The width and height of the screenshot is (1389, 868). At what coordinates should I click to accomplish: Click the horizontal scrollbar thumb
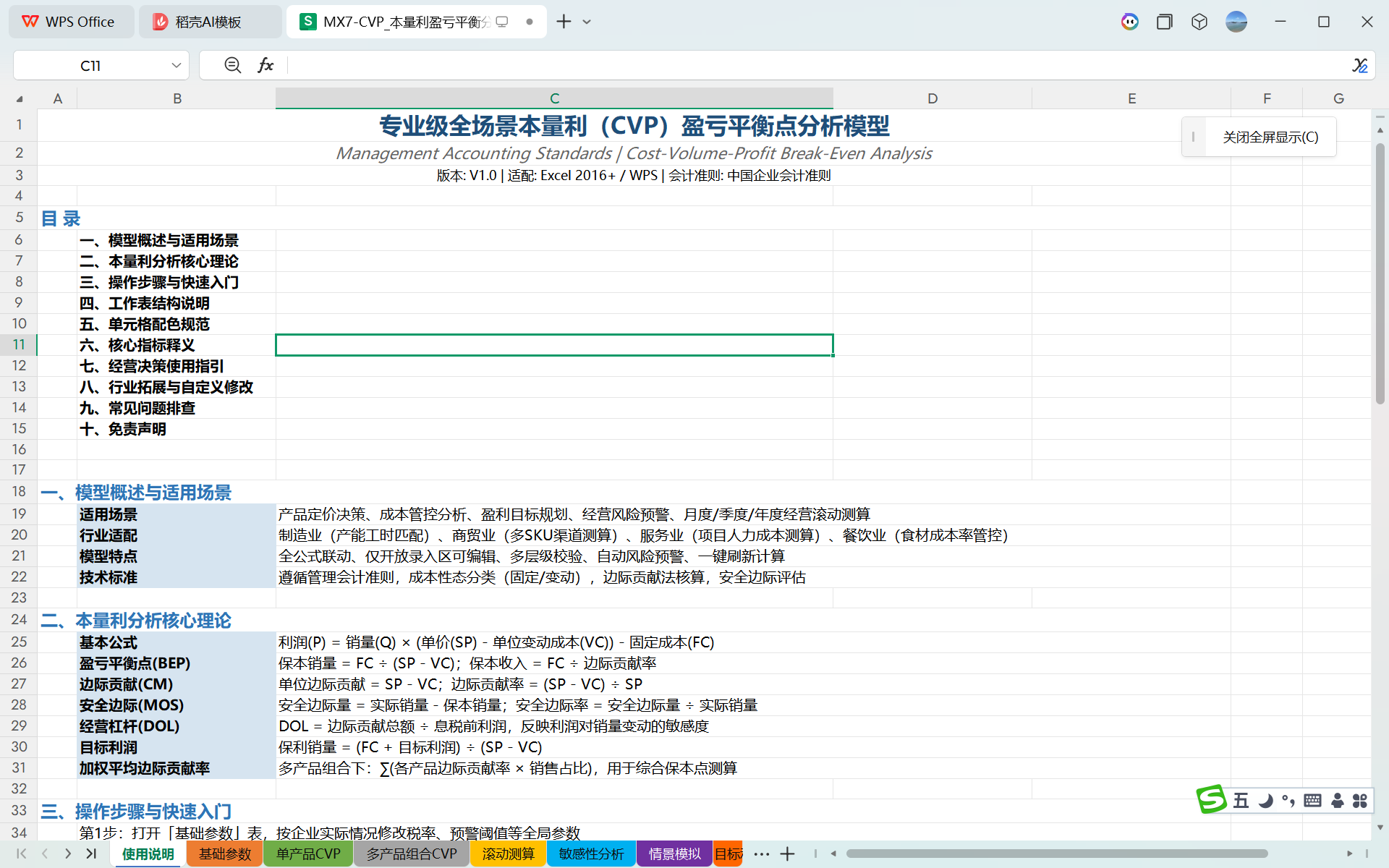pos(1057,854)
